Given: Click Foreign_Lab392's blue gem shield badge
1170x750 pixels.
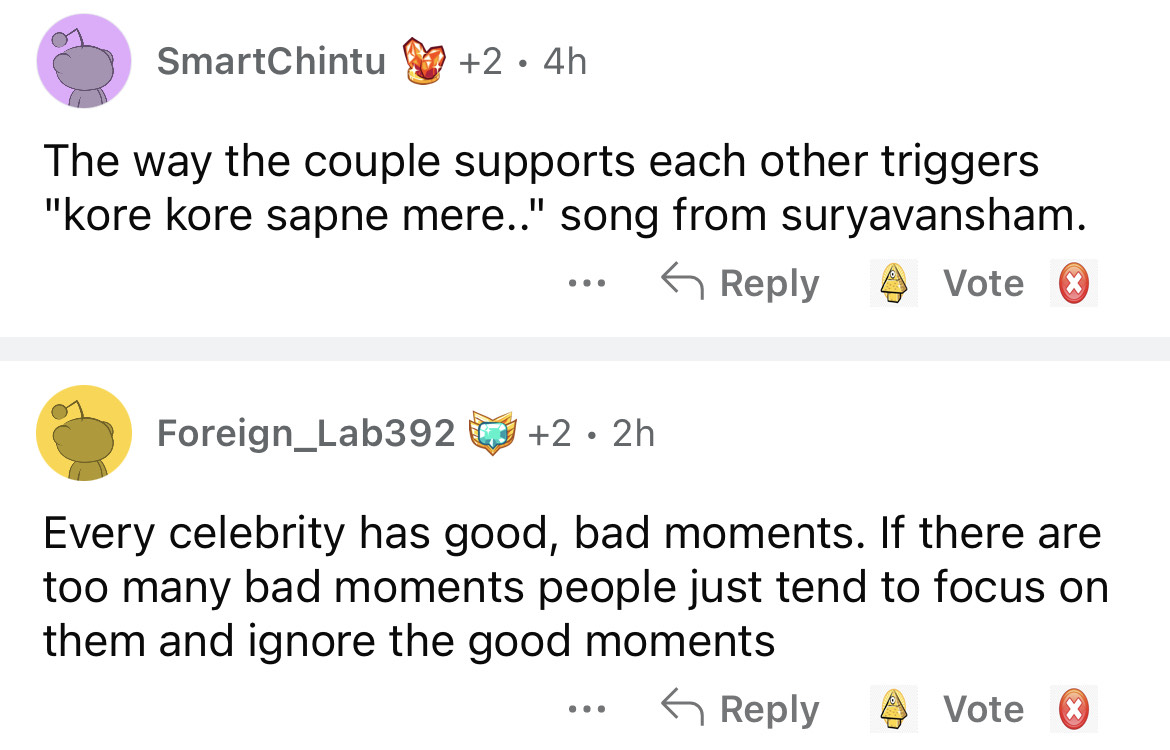Looking at the screenshot, I should click(x=492, y=433).
